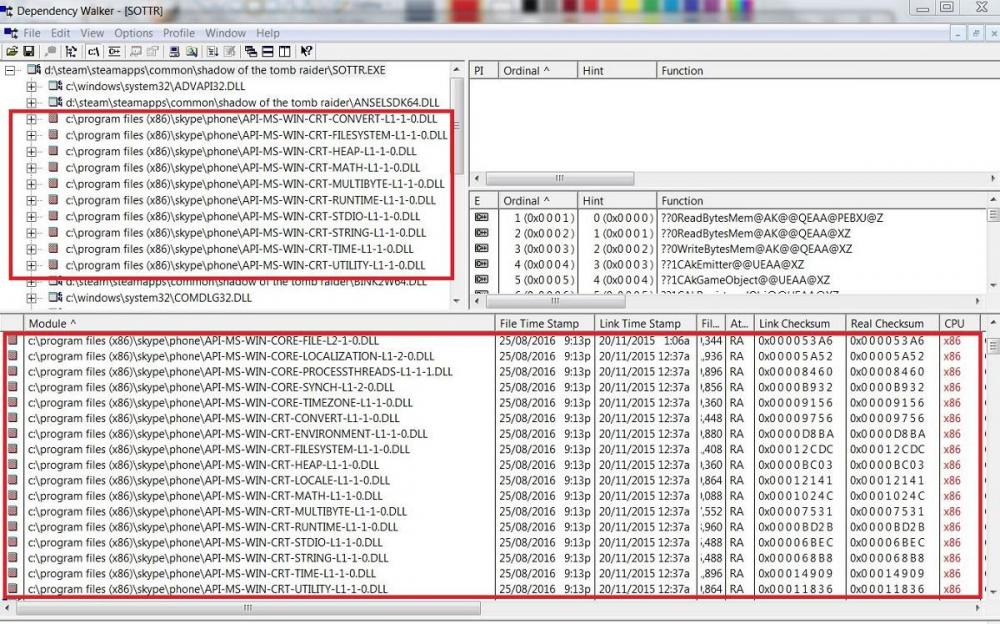Open Configure Module Search Order icon
Image resolution: width=1000 pixels, height=624 pixels.
191,52
